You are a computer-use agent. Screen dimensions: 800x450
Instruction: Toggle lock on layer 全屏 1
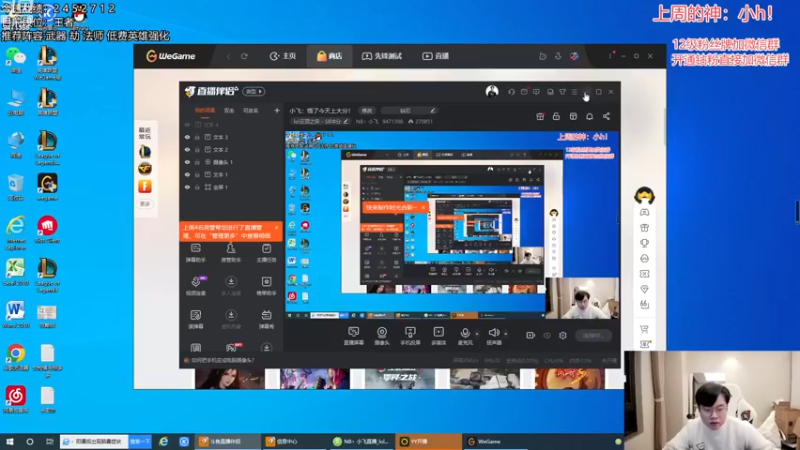tap(197, 187)
